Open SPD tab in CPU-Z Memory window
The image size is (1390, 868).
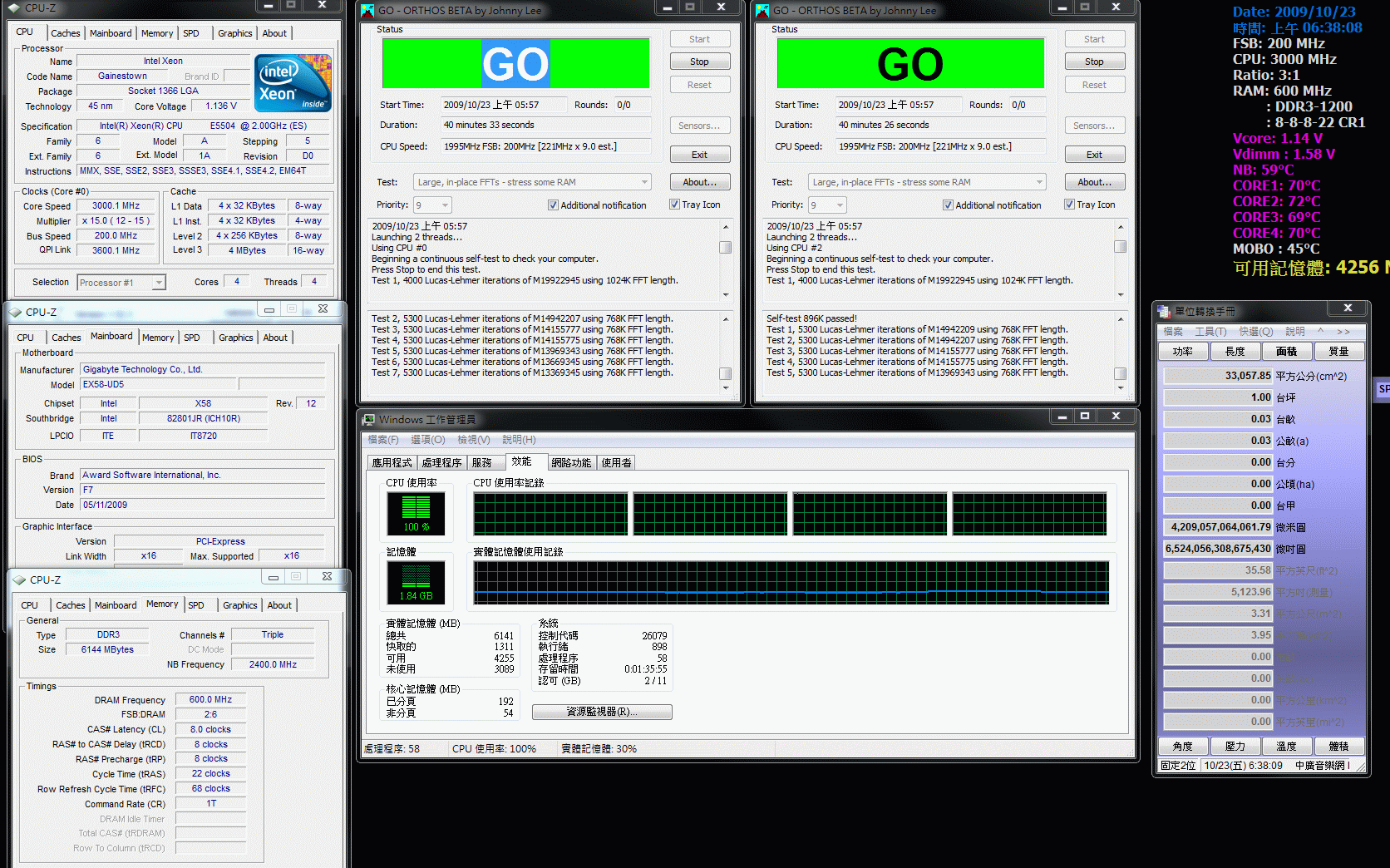tap(196, 605)
